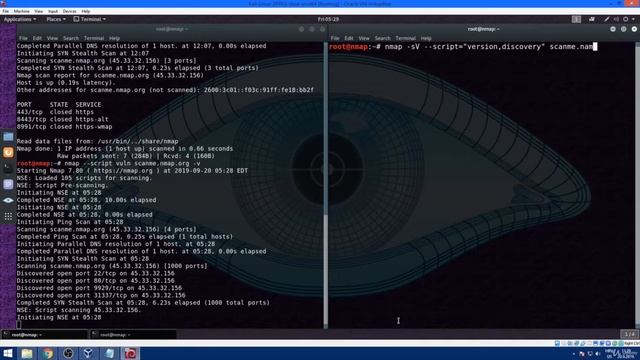Click the eye icon in Kali dock
The height and width of the screenshot is (360, 640).
tap(8, 200)
